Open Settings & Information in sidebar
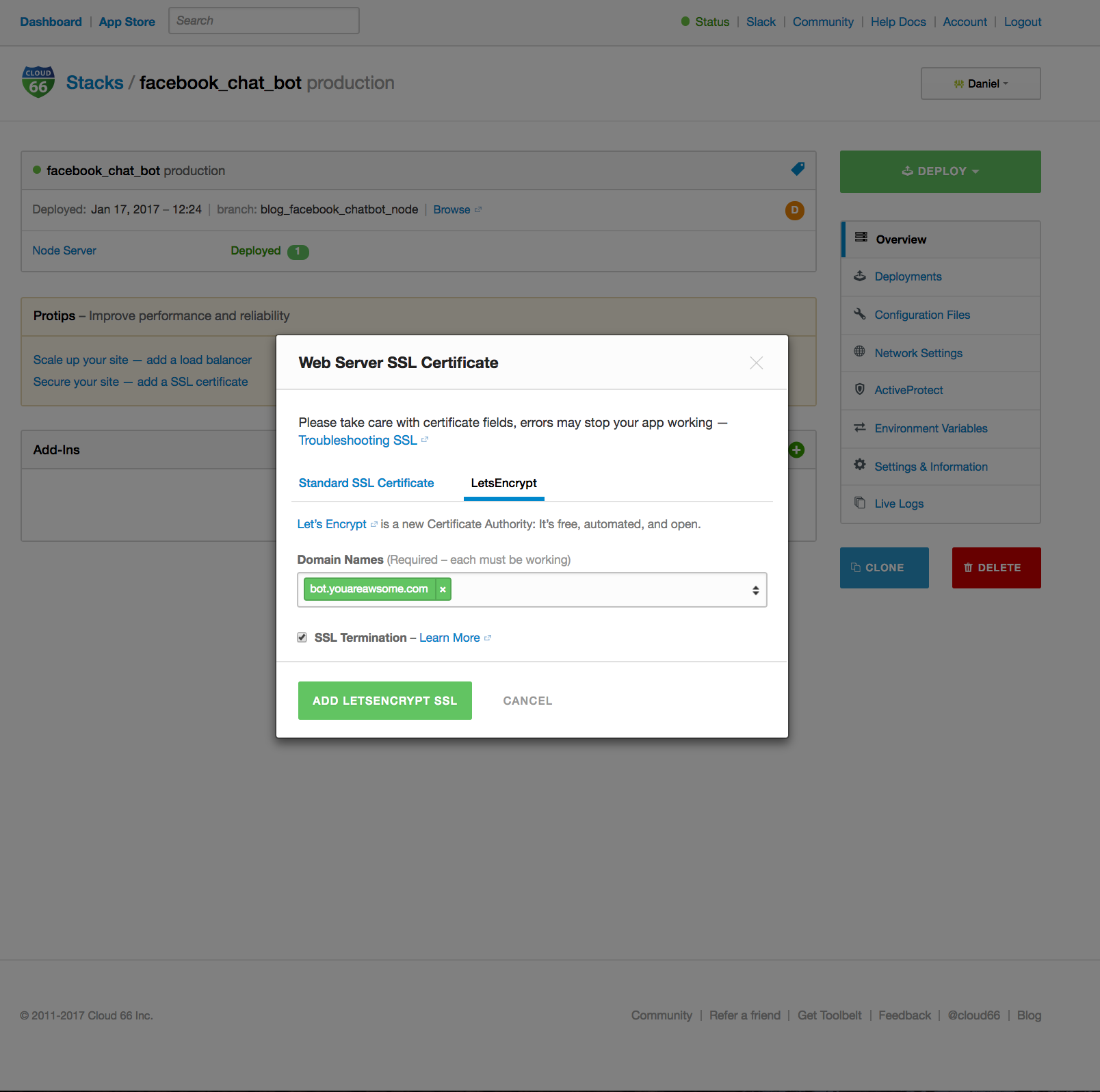The height and width of the screenshot is (1092, 1100). tap(941, 467)
